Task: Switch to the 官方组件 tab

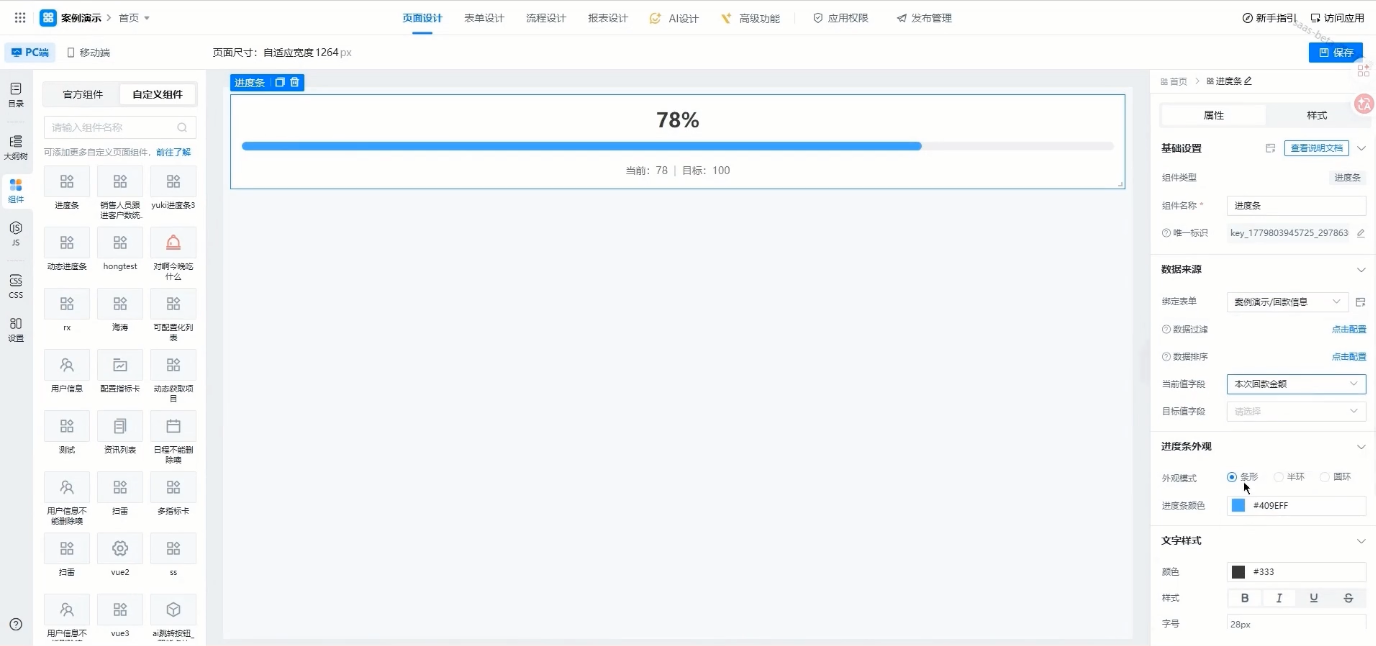Action: tap(83, 95)
